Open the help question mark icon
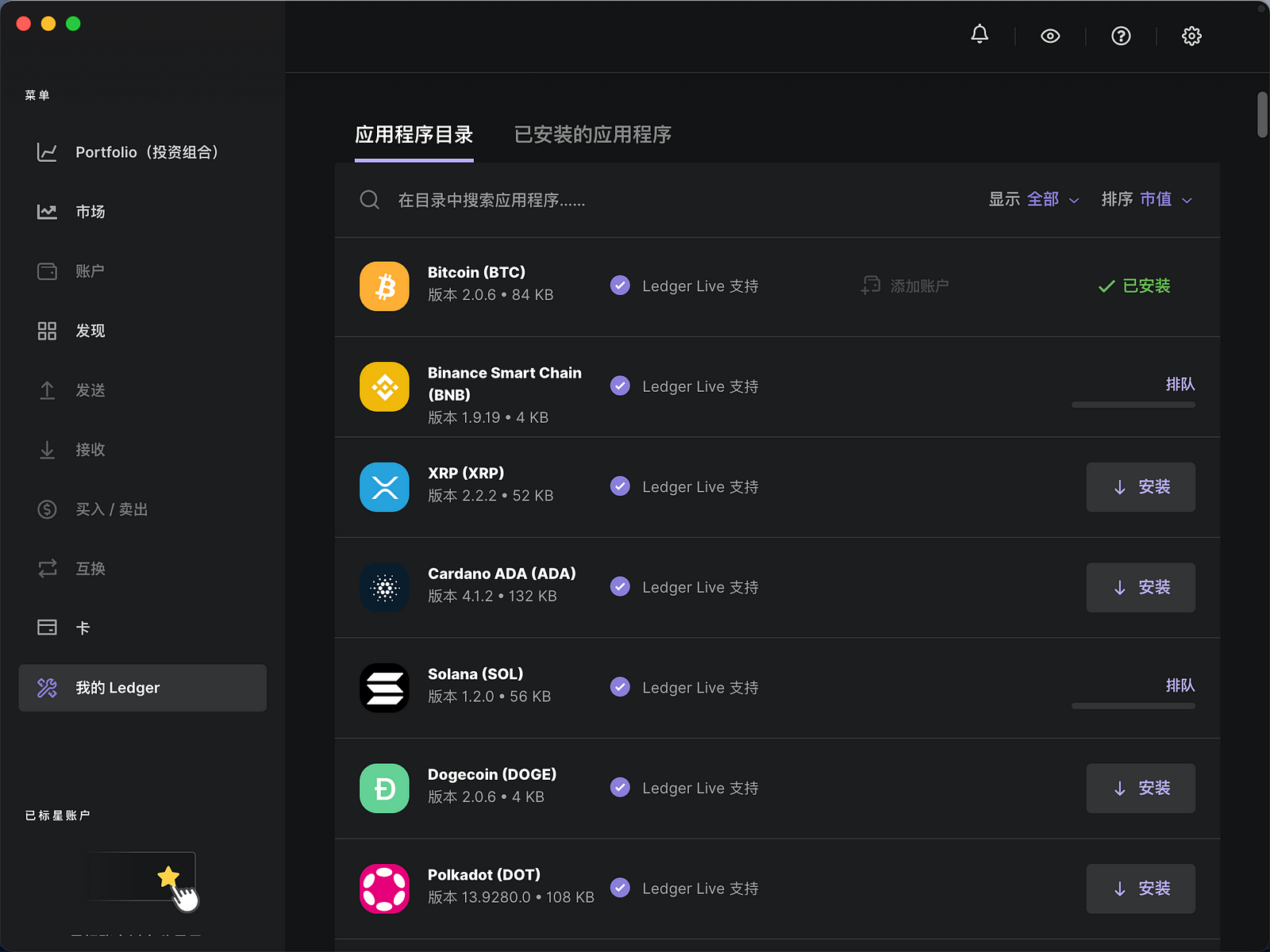The image size is (1270, 952). tap(1121, 36)
